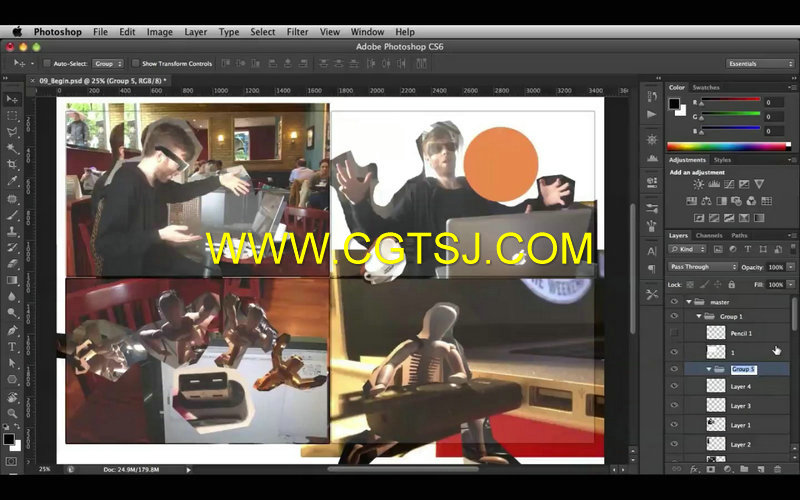Open the Opacity slider dropdown arrow
Viewport: 800px width, 500px height.
pyautogui.click(x=791, y=267)
